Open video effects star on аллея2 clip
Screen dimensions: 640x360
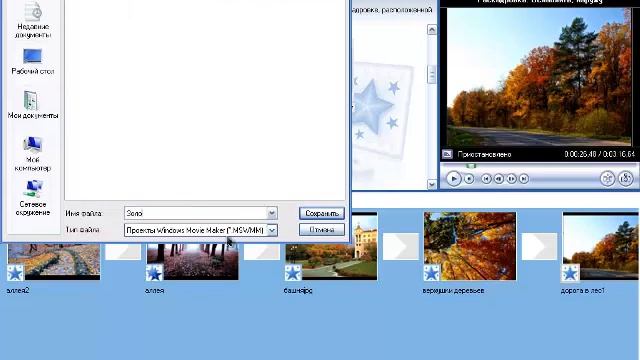pos(15,273)
